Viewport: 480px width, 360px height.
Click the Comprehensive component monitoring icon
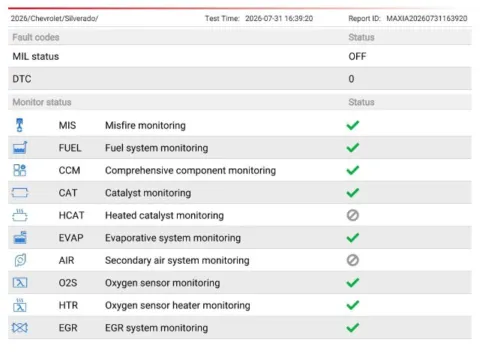20,170
